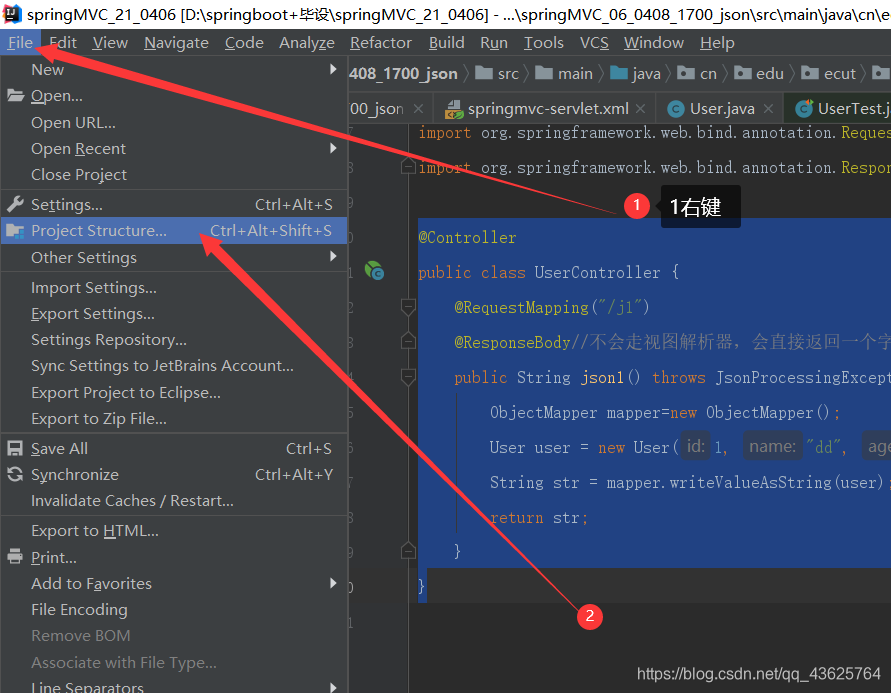Select Sync Settings to JetBrains Account...
The width and height of the screenshot is (891, 693).
click(174, 366)
